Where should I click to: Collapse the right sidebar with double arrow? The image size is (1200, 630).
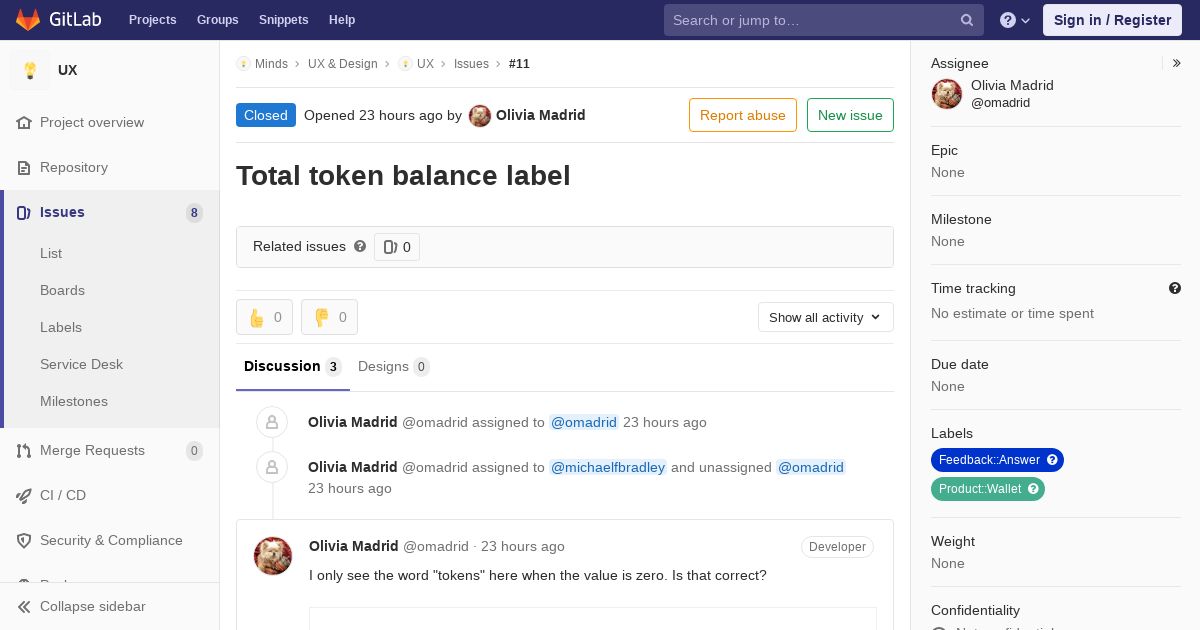pos(1177,63)
